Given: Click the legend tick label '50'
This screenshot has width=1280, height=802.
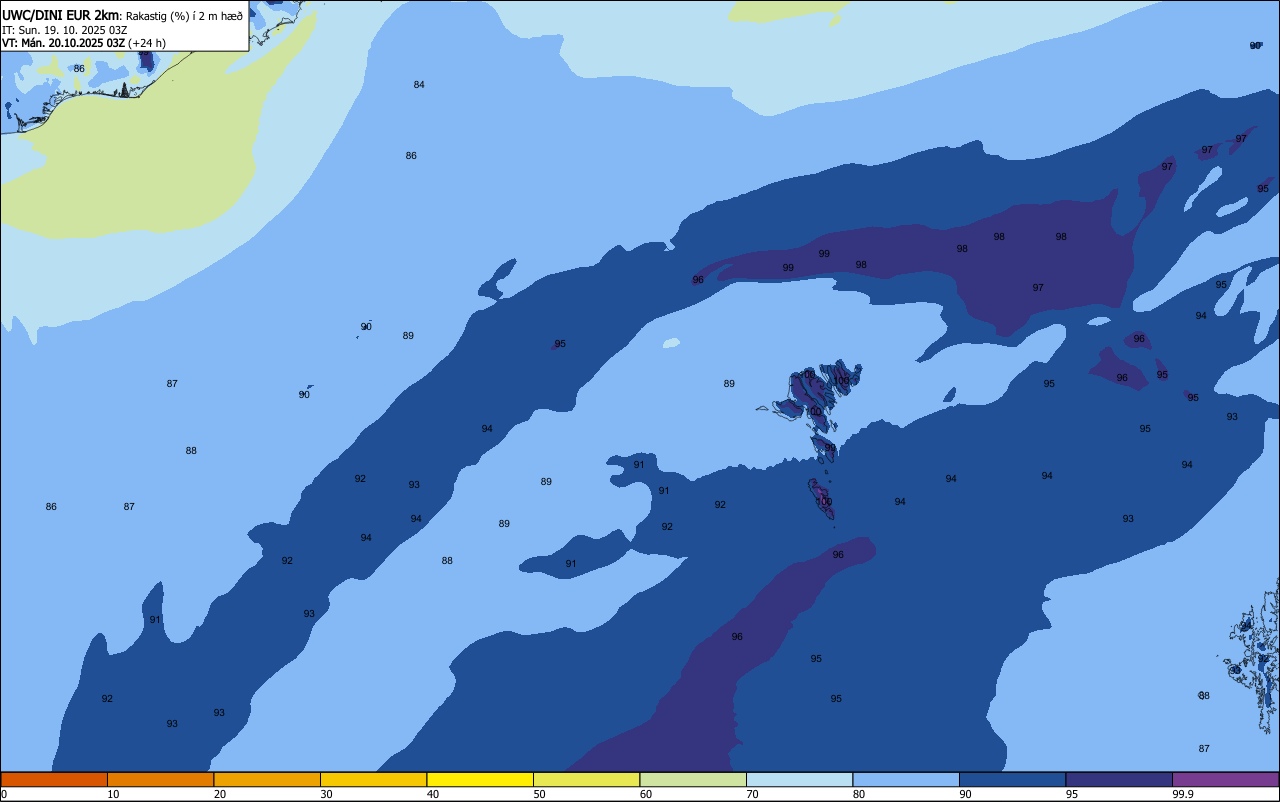Looking at the screenshot, I should coord(539,794).
